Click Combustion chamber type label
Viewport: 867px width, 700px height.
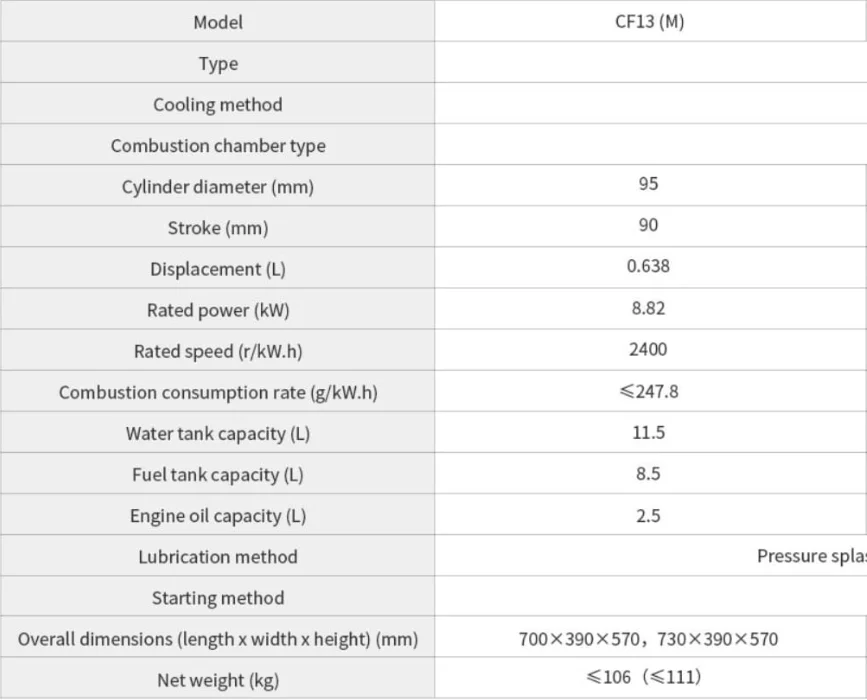click(218, 145)
